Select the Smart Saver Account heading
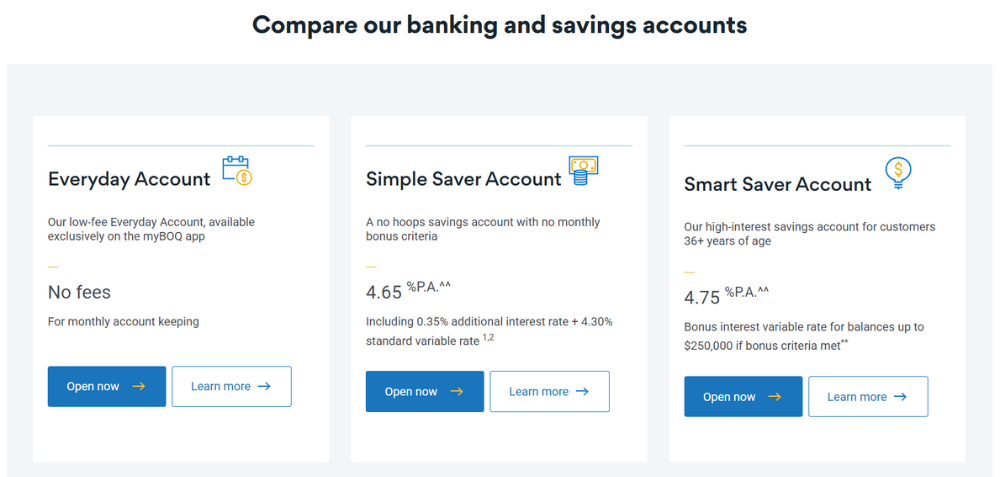The image size is (1000, 477). tap(777, 184)
